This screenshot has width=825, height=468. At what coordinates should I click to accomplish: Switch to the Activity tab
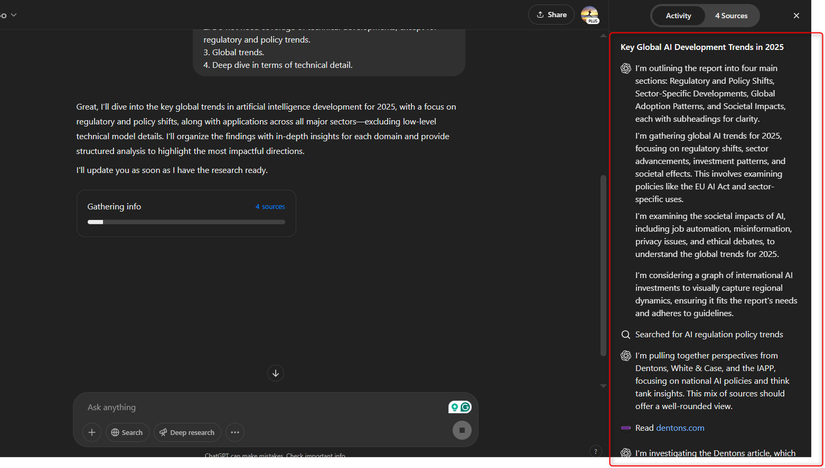678,16
